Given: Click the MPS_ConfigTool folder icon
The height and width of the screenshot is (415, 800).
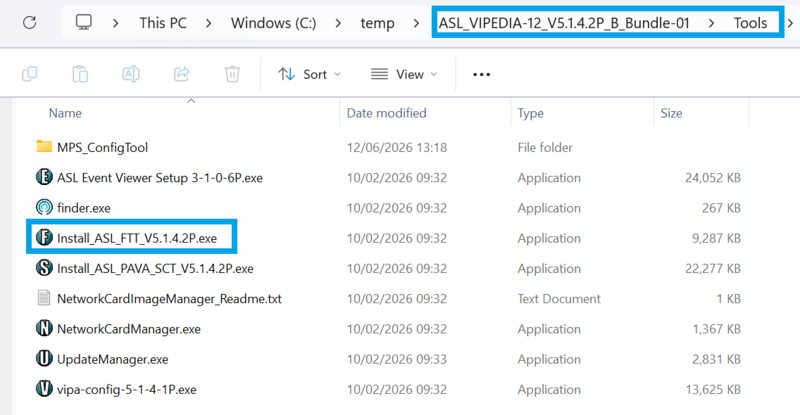Looking at the screenshot, I should pyautogui.click(x=44, y=147).
